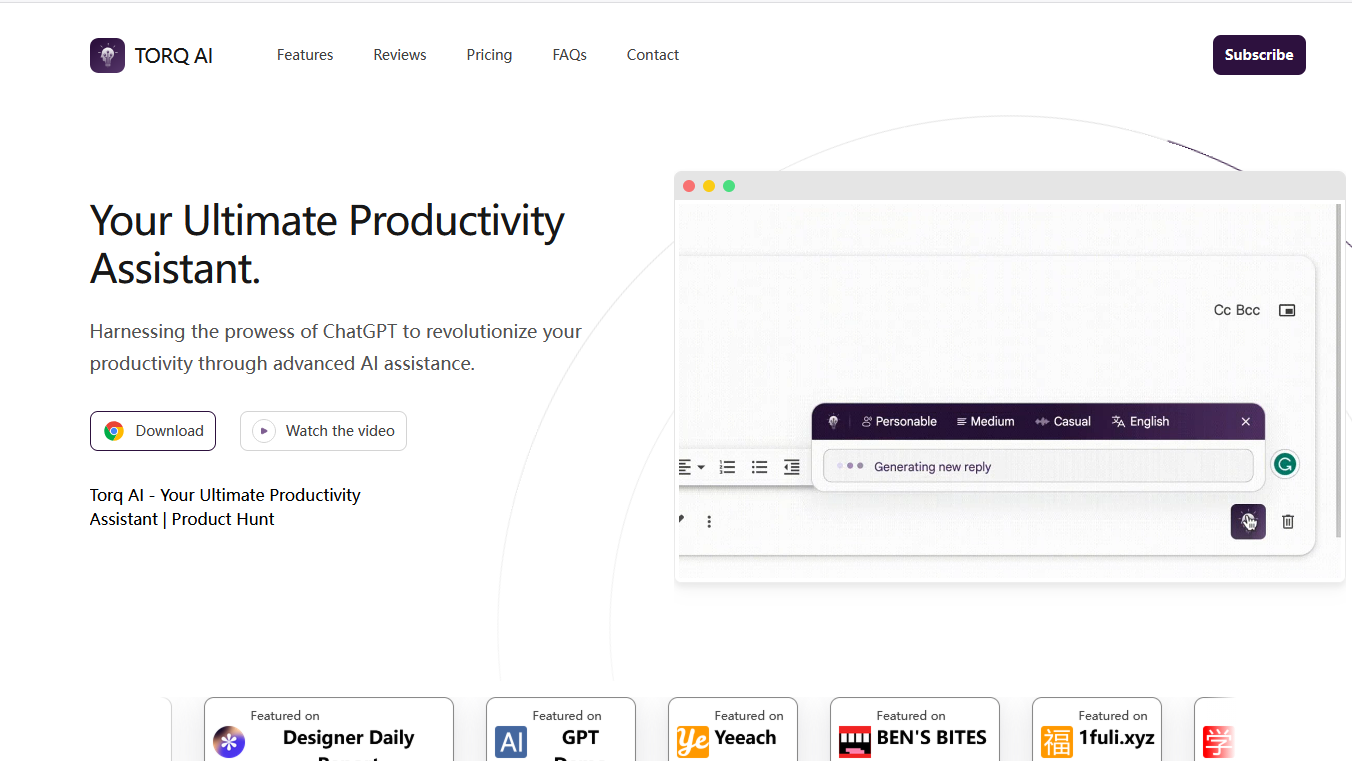Click the orange Ye Yeeach logo icon

coord(693,742)
